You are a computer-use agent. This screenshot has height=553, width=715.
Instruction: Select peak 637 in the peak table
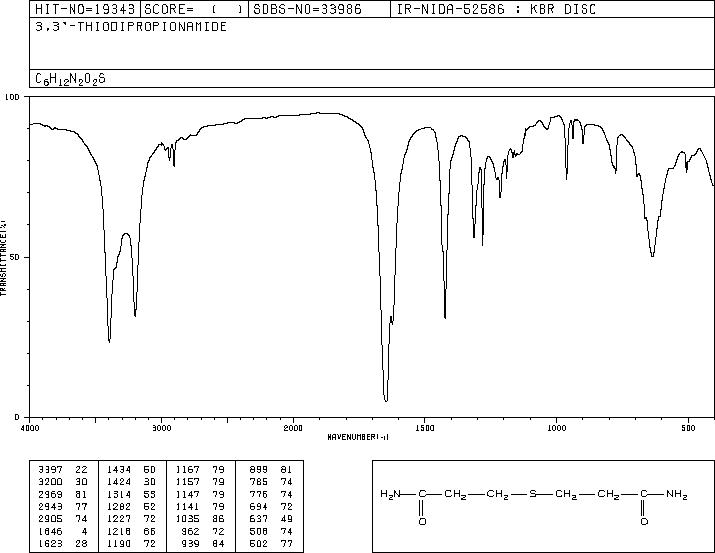tap(259, 519)
